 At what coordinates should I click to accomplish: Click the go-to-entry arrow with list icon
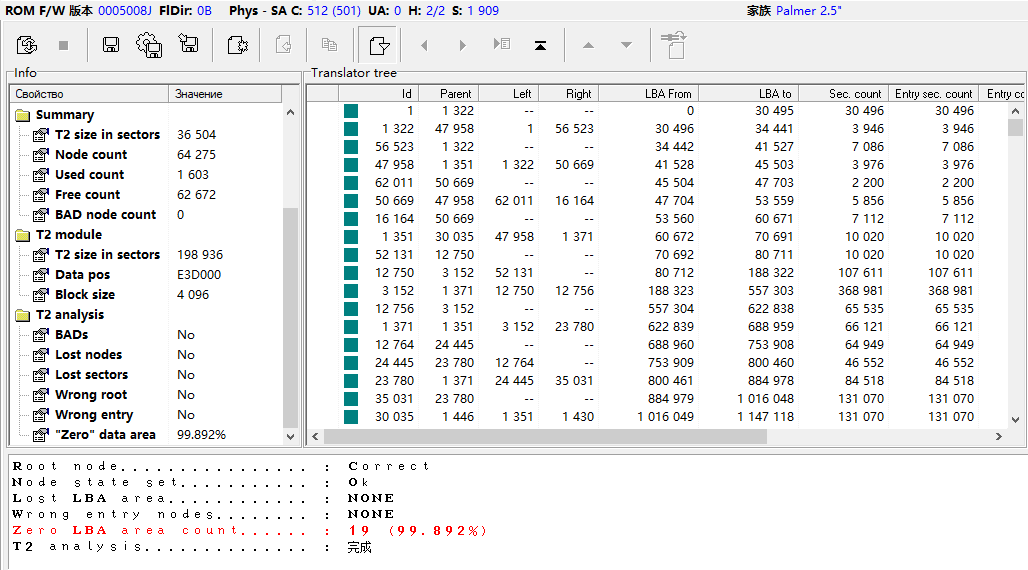coord(502,44)
